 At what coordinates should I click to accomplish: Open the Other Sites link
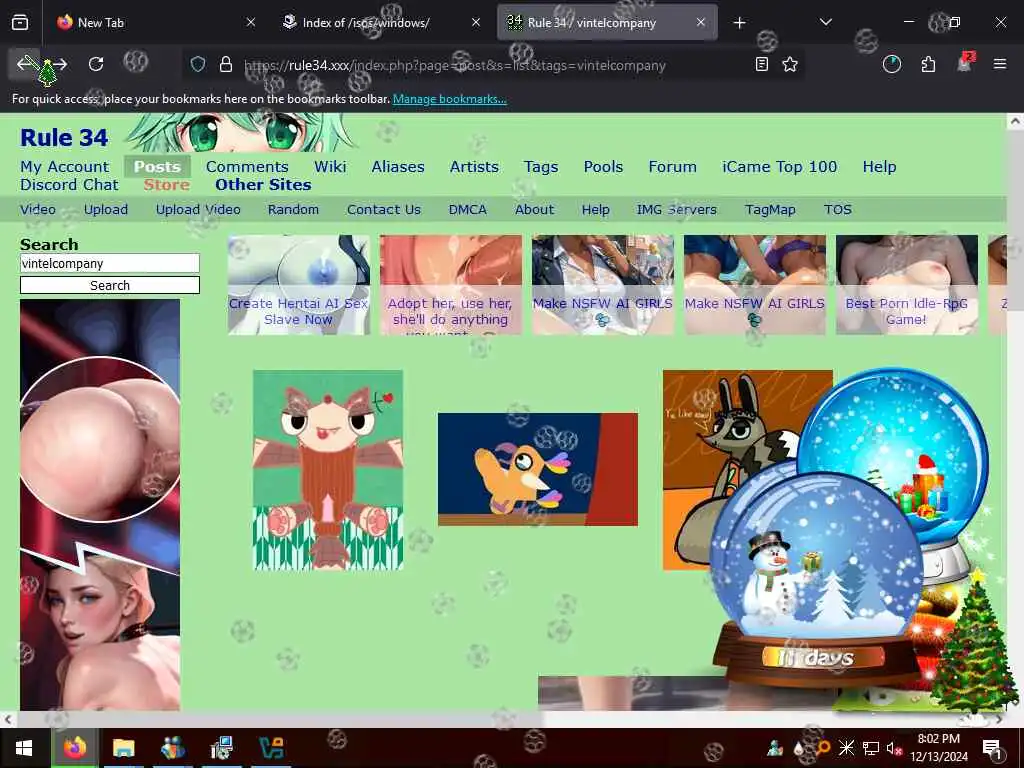263,185
